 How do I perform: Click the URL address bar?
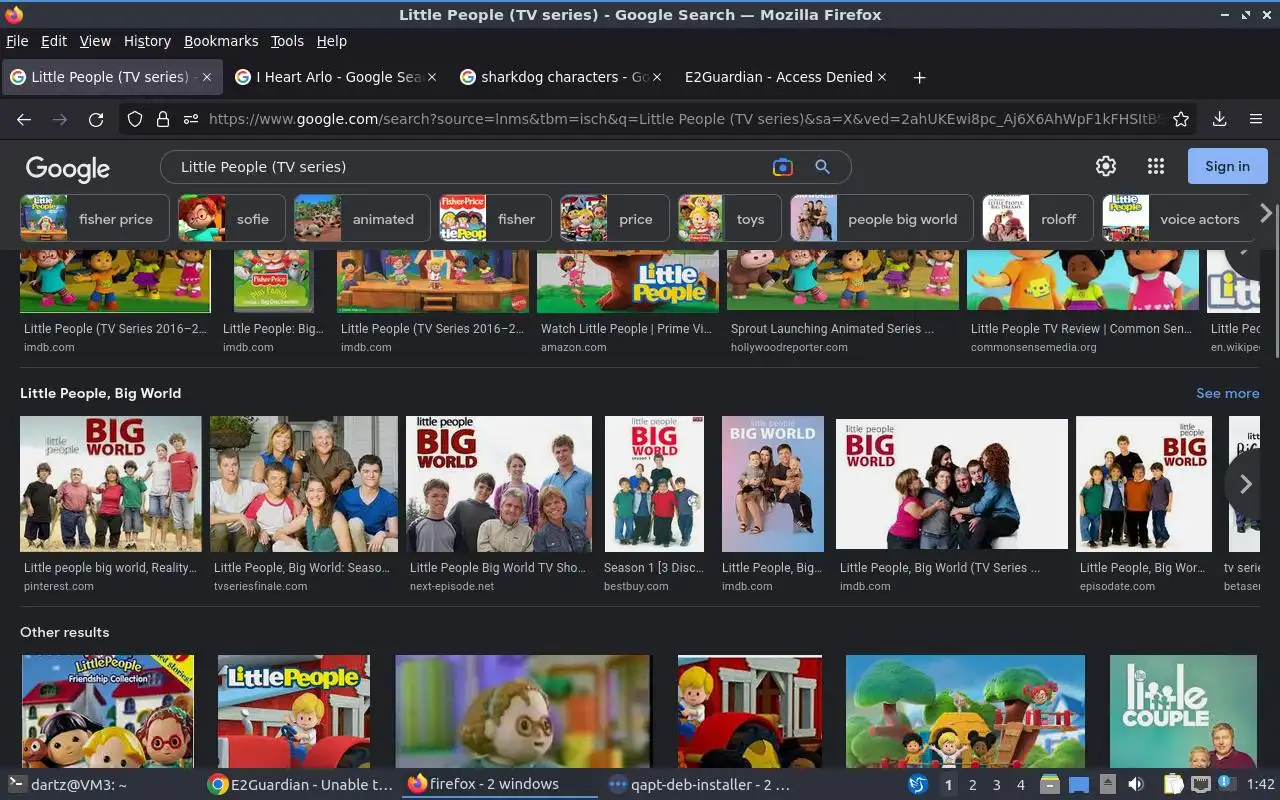coord(685,119)
